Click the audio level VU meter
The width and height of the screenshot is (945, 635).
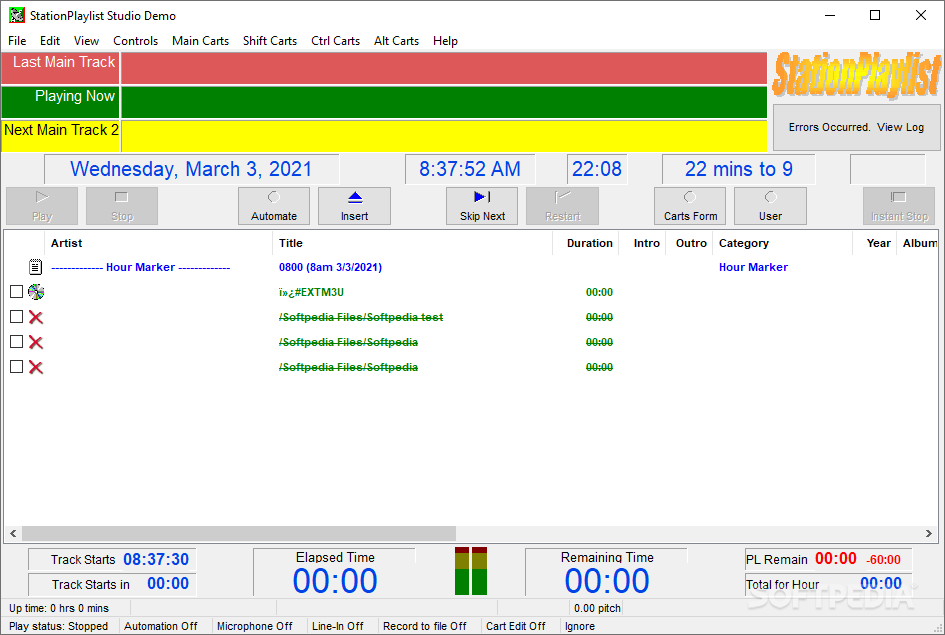pos(471,571)
